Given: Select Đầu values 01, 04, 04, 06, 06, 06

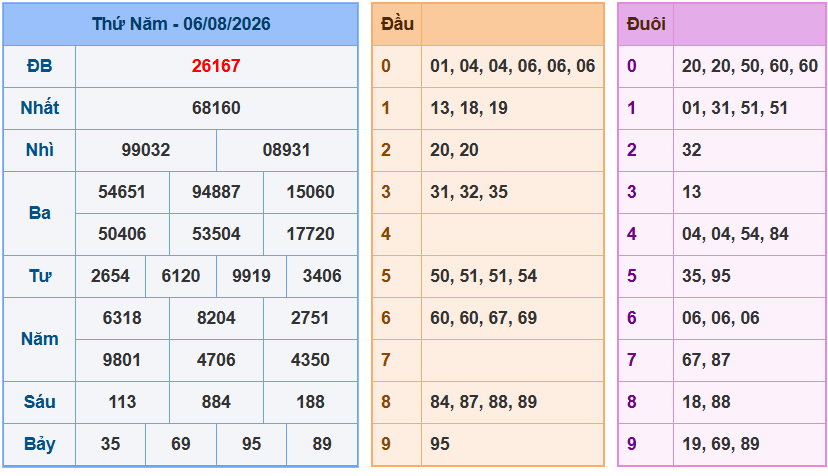Looking at the screenshot, I should click(x=513, y=66).
